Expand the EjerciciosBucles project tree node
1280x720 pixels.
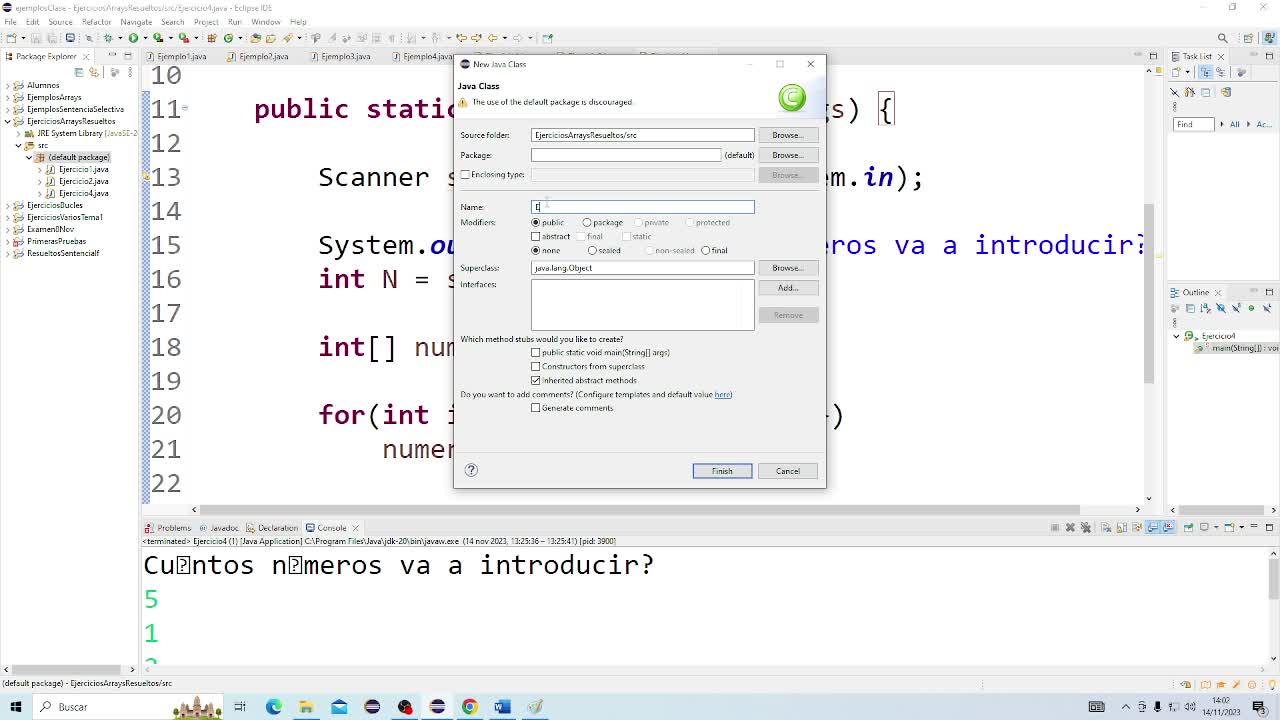click(8, 205)
